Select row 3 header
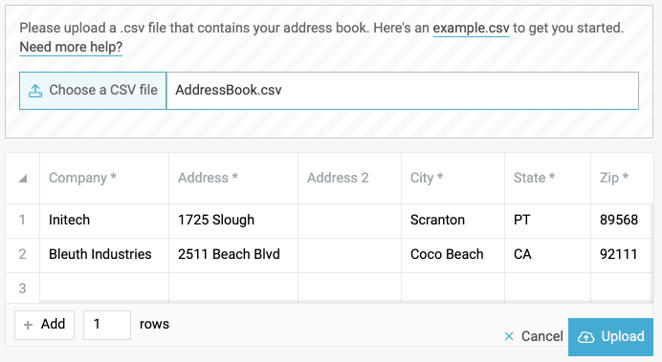This screenshot has height=362, width=662. [22, 289]
